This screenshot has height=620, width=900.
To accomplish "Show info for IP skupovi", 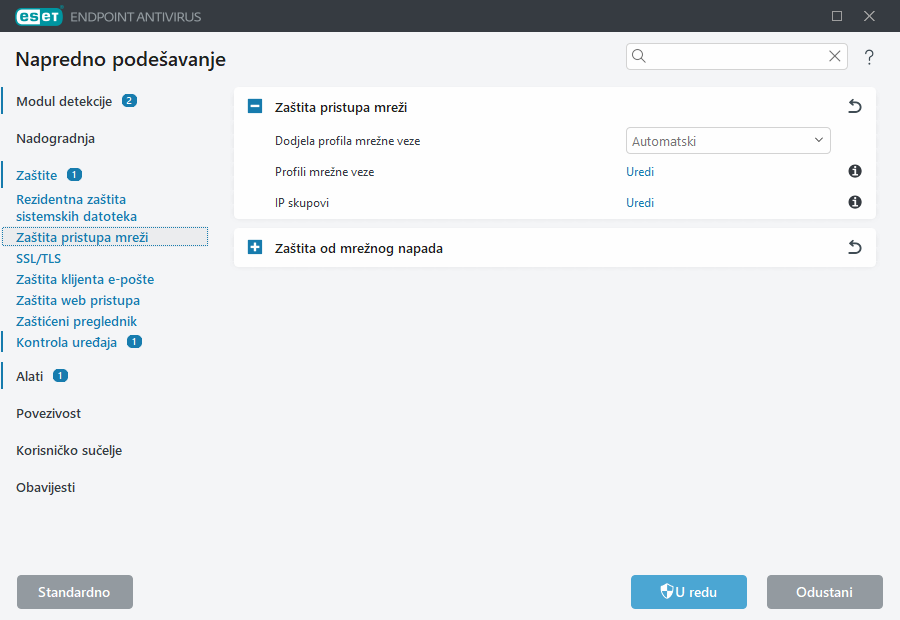I will (855, 203).
